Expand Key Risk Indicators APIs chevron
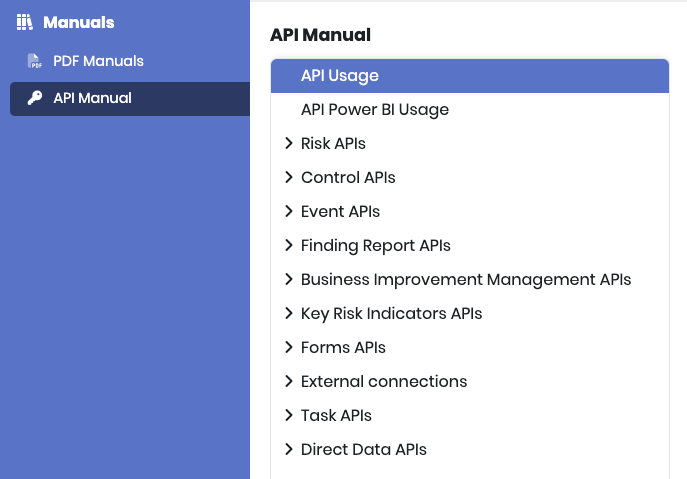The height and width of the screenshot is (479, 687). [x=289, y=313]
